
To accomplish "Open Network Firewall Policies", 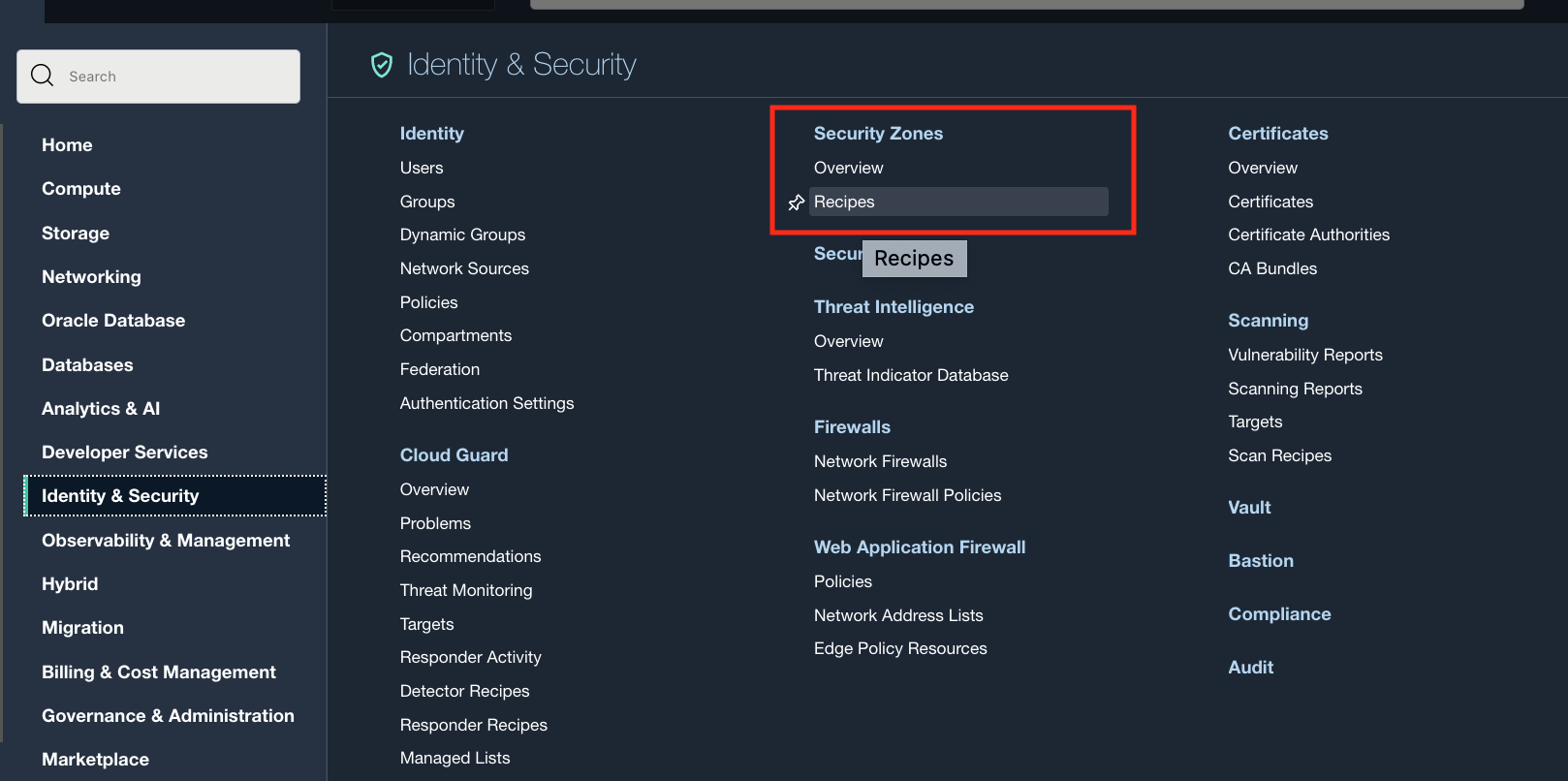I will pyautogui.click(x=907, y=495).
